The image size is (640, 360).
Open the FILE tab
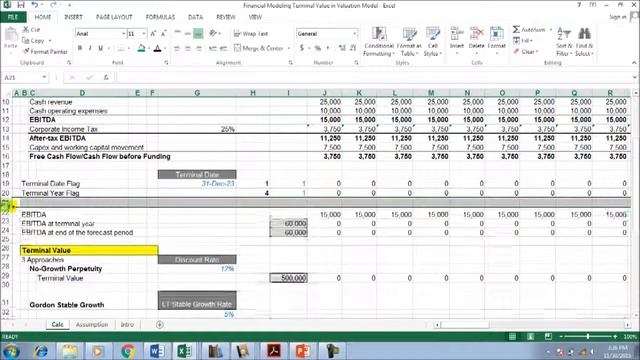point(13,17)
